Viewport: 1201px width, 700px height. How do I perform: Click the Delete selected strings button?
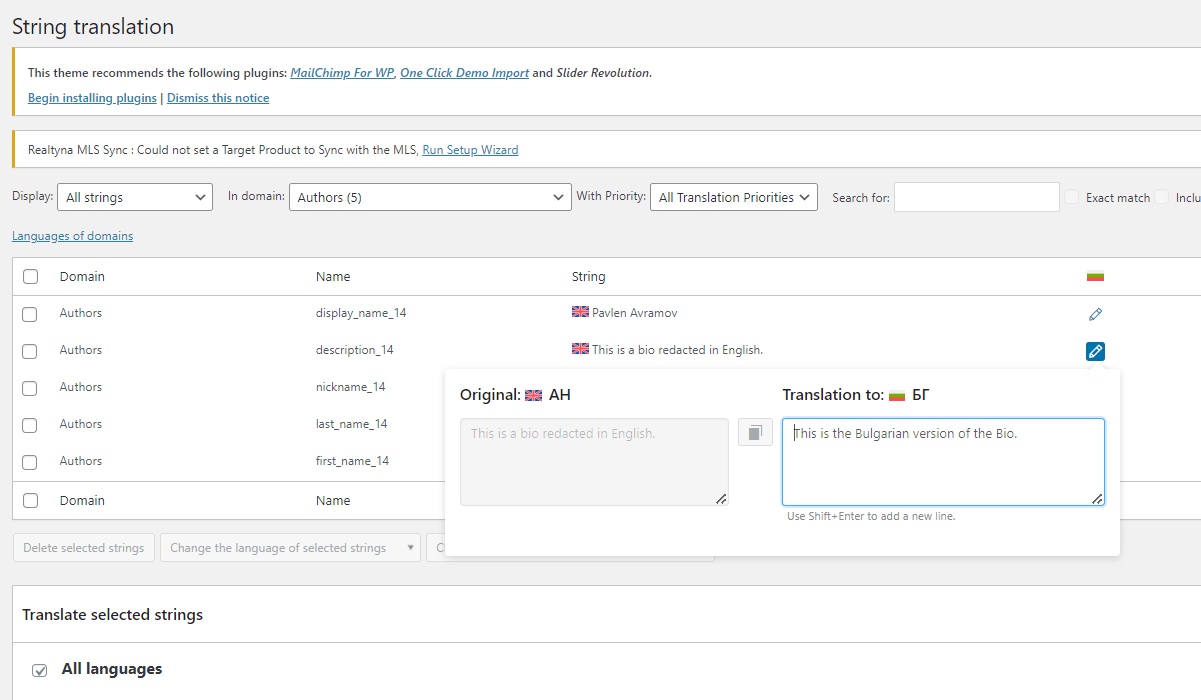point(84,548)
